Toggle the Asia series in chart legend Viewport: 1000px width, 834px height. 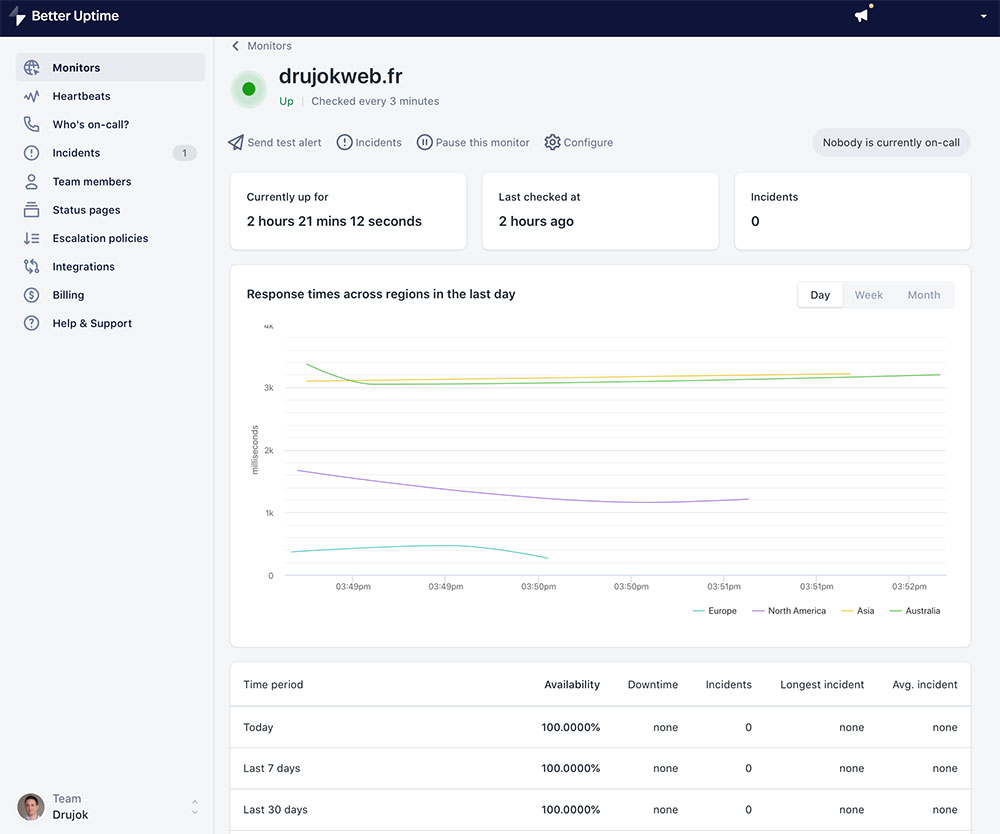(x=858, y=611)
